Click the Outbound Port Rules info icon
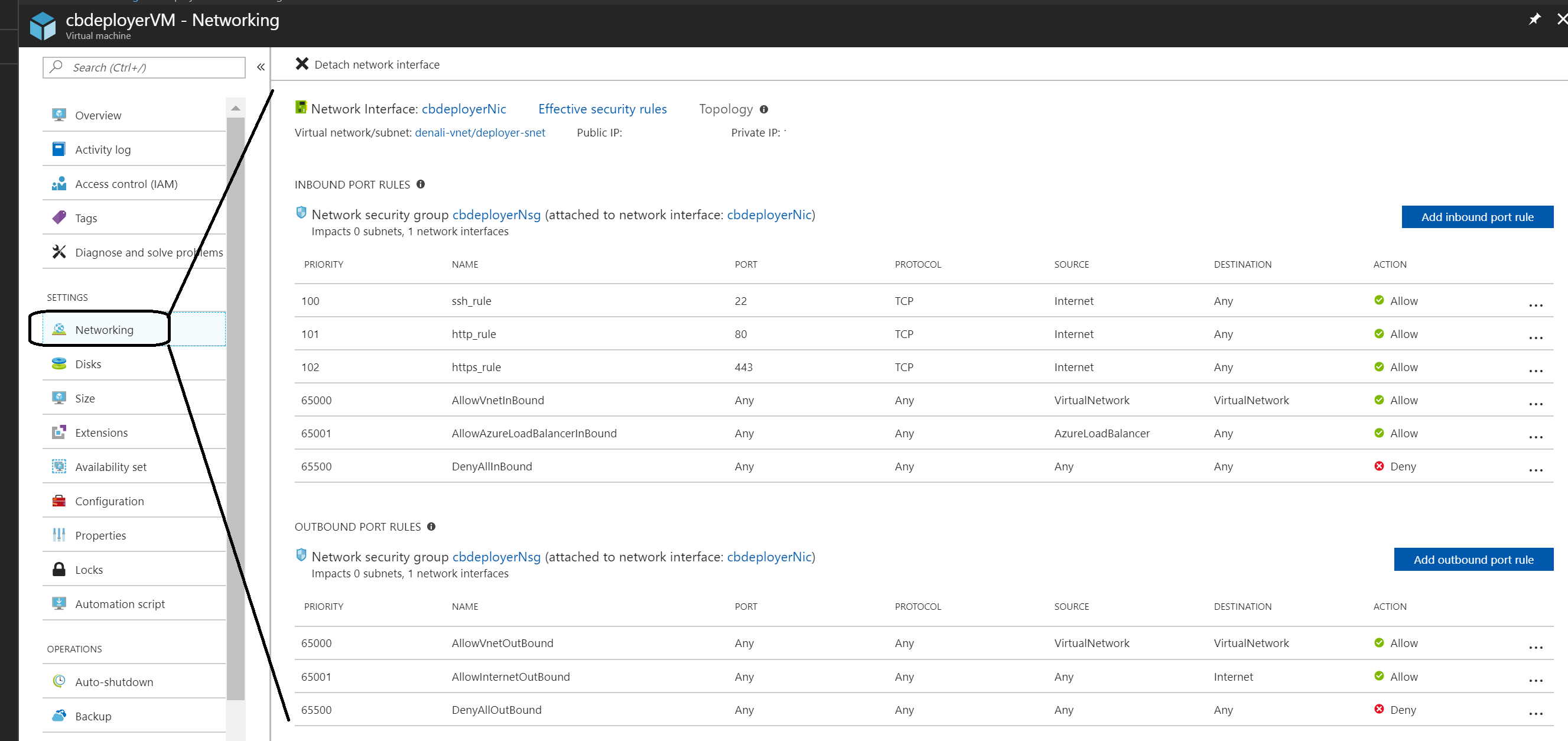Screen dimensions: 1568x741 [x=431, y=526]
